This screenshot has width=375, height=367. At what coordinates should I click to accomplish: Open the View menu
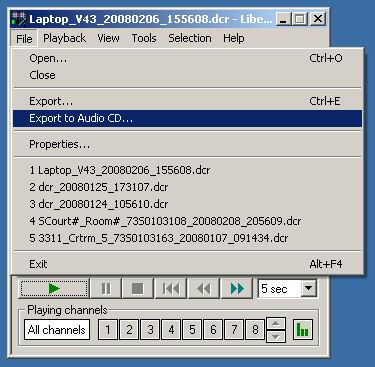click(x=108, y=38)
